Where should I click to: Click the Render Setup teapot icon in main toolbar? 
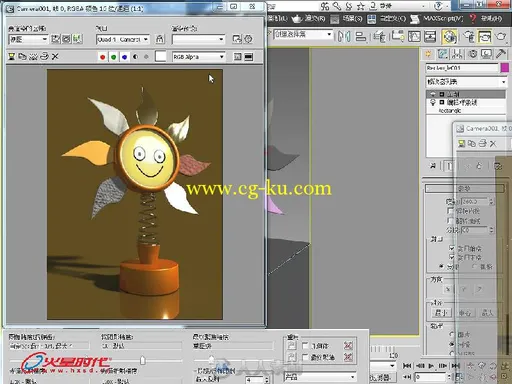(469, 36)
